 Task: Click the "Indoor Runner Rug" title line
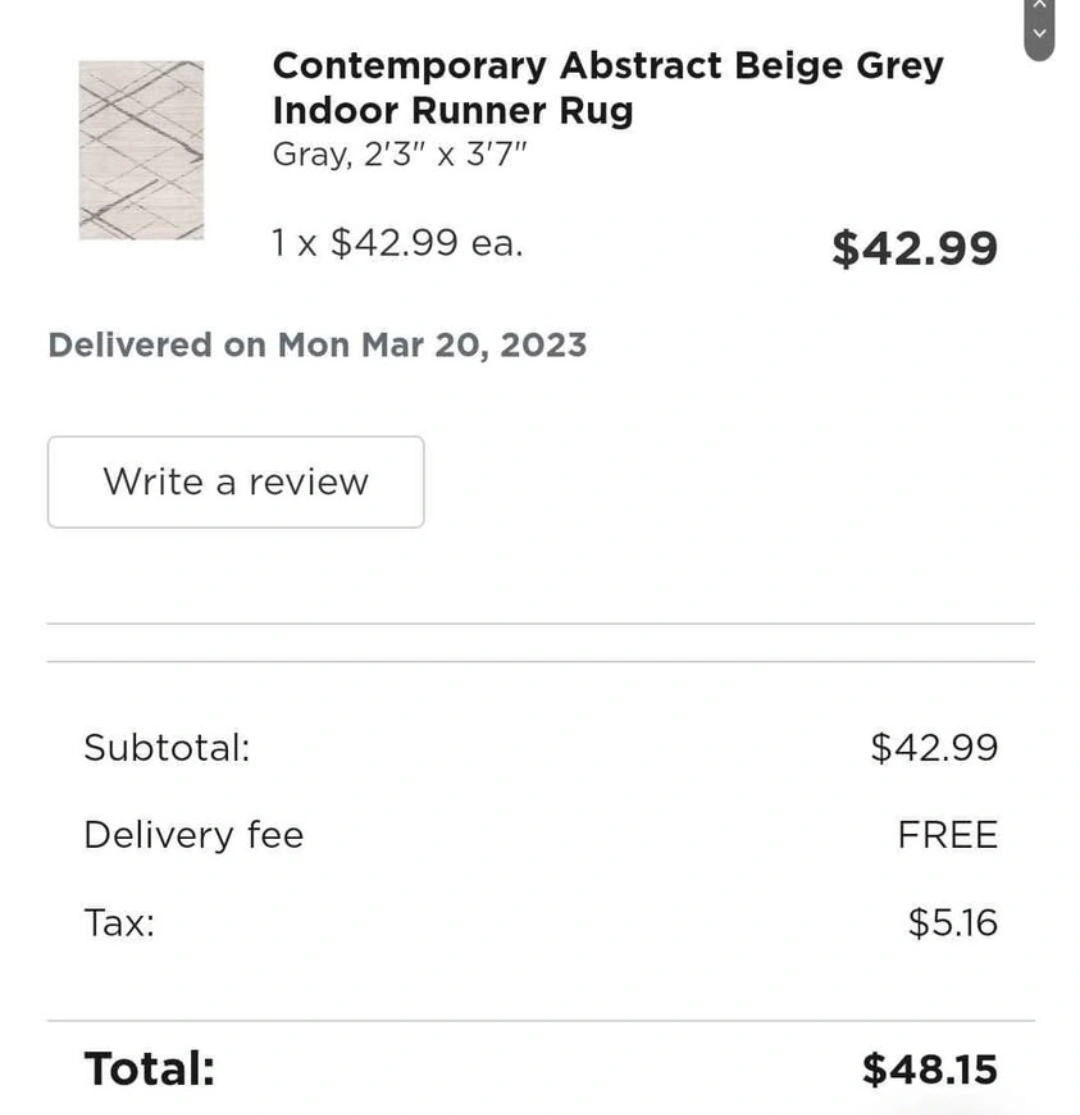452,111
